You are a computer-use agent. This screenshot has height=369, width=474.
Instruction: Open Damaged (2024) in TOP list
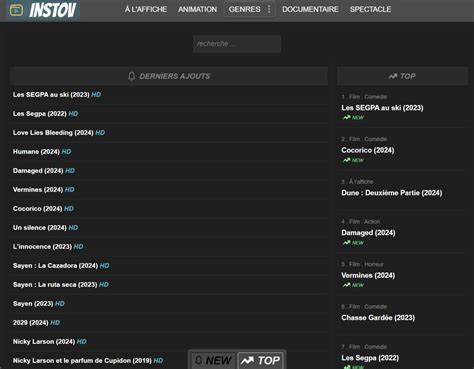(x=368, y=233)
